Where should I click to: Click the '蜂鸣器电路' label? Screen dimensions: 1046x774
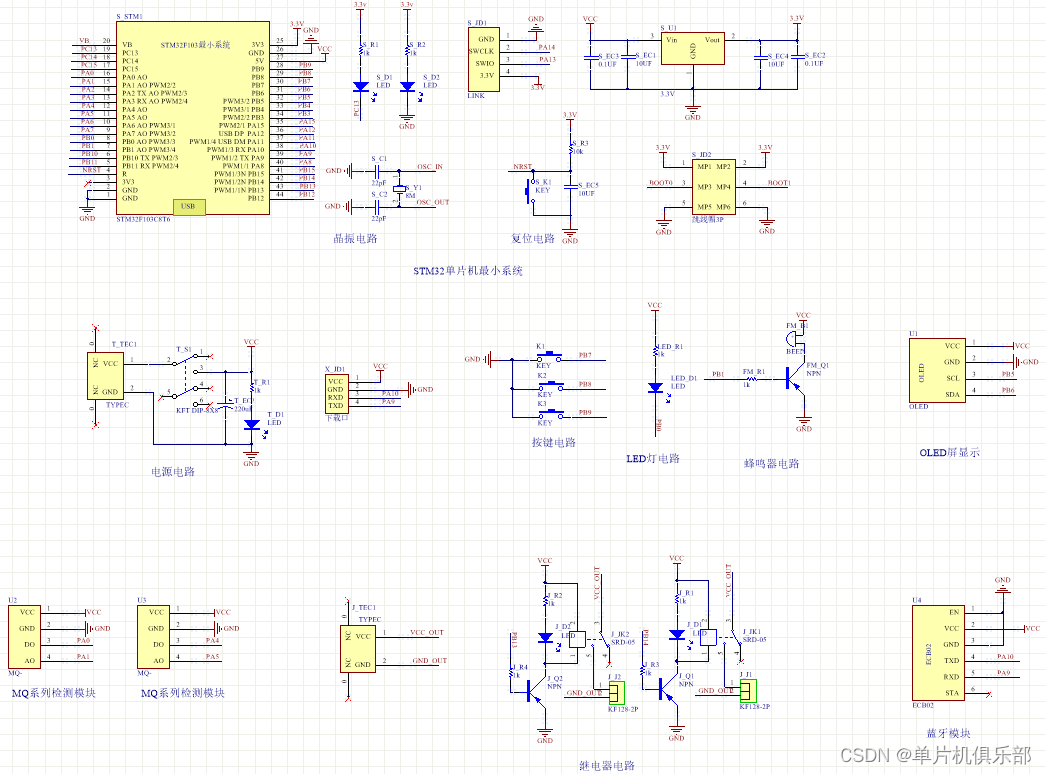point(772,463)
